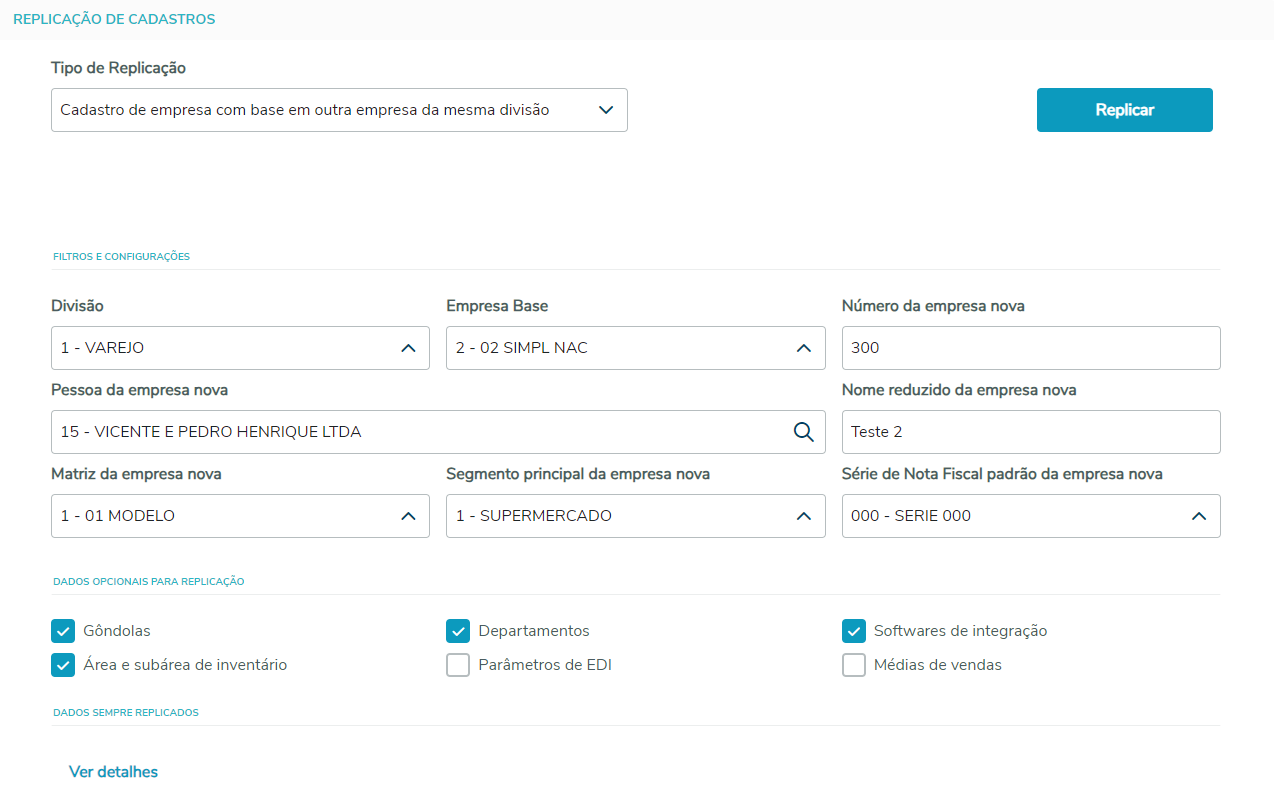Click the Número da empresa nova field
1274x799 pixels.
click(x=1030, y=348)
